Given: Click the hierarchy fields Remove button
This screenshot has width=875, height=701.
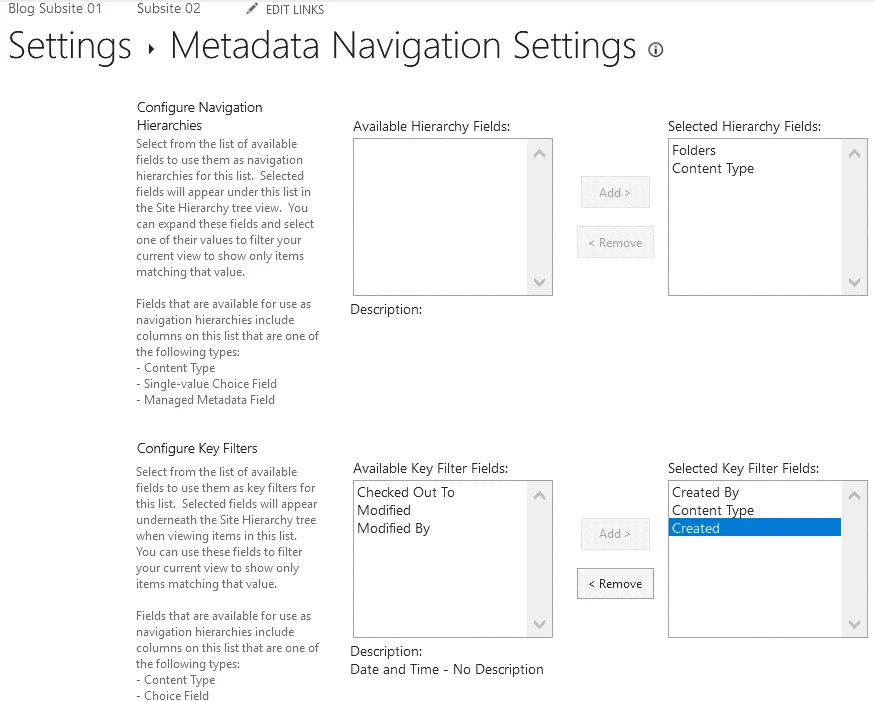Looking at the screenshot, I should 614,242.
